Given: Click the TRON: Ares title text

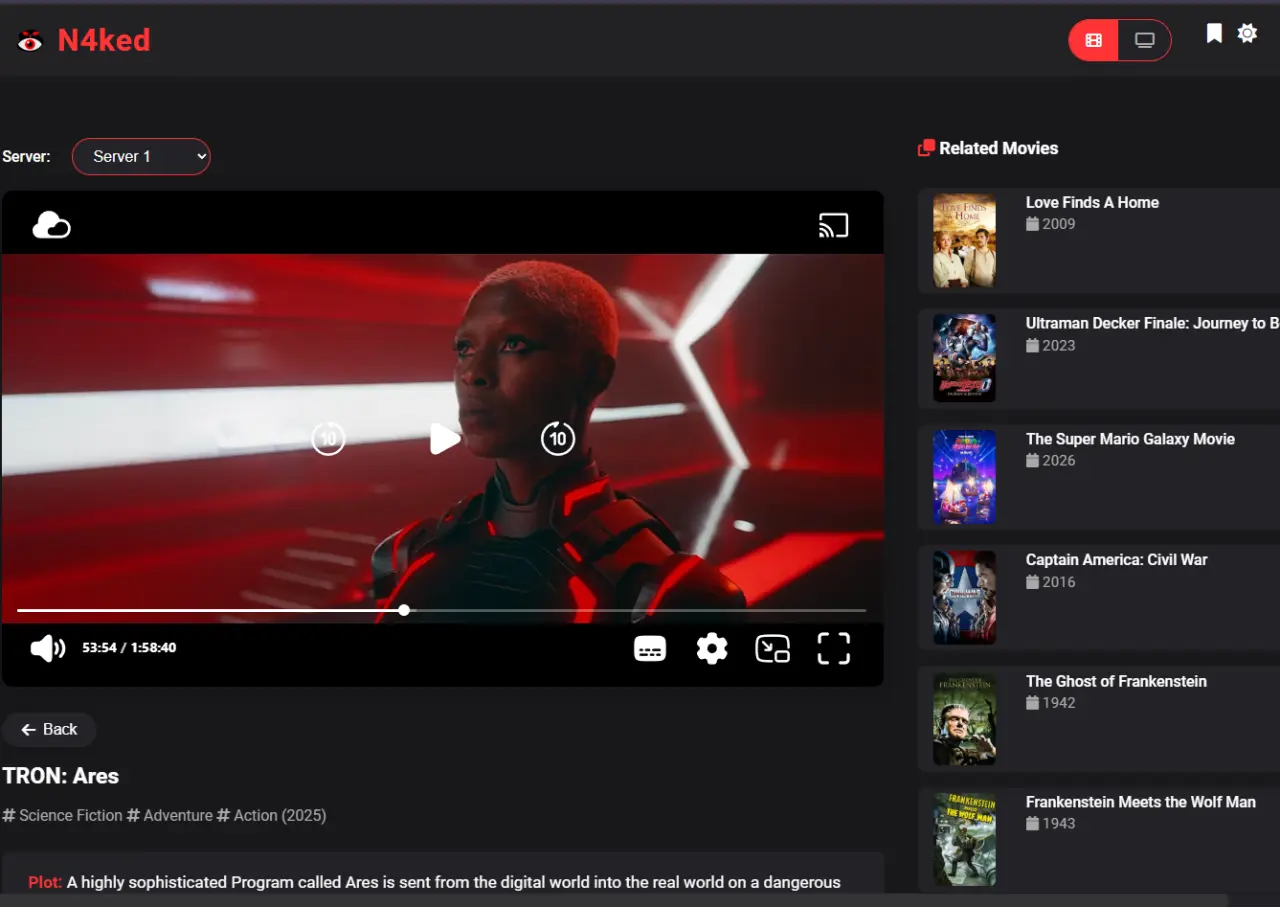Looking at the screenshot, I should 61,776.
